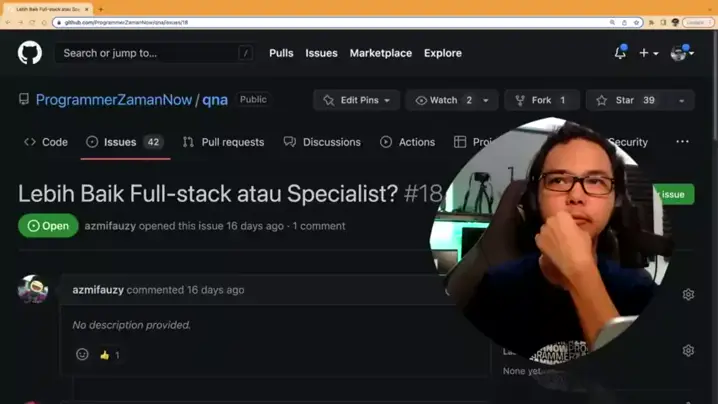Open the Discussions tab
This screenshot has height=404, width=718.
[x=322, y=142]
